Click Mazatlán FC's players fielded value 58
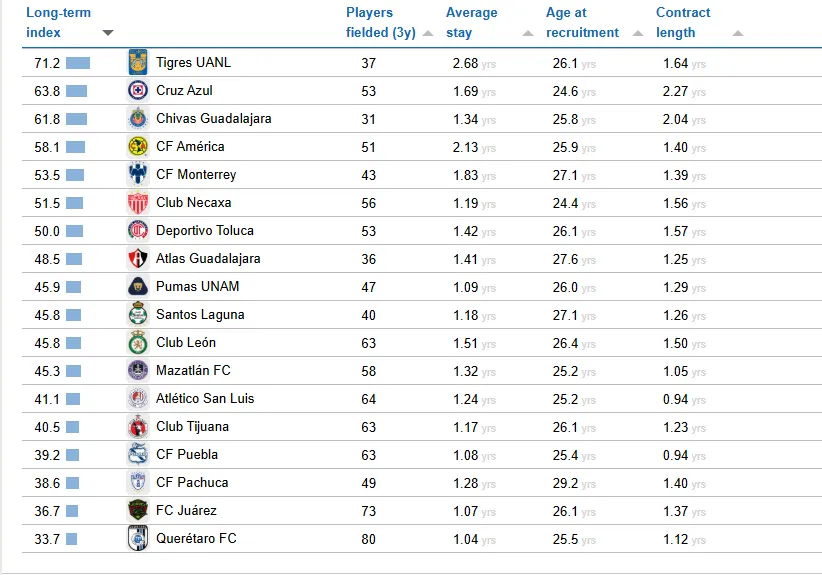 tap(369, 370)
